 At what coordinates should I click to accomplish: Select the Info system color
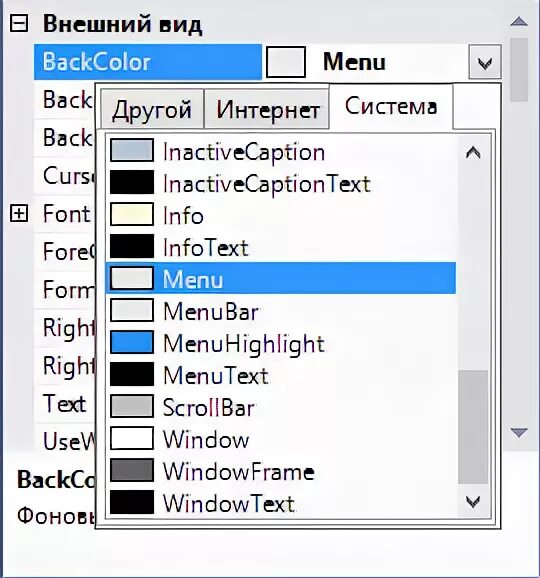pos(281,215)
